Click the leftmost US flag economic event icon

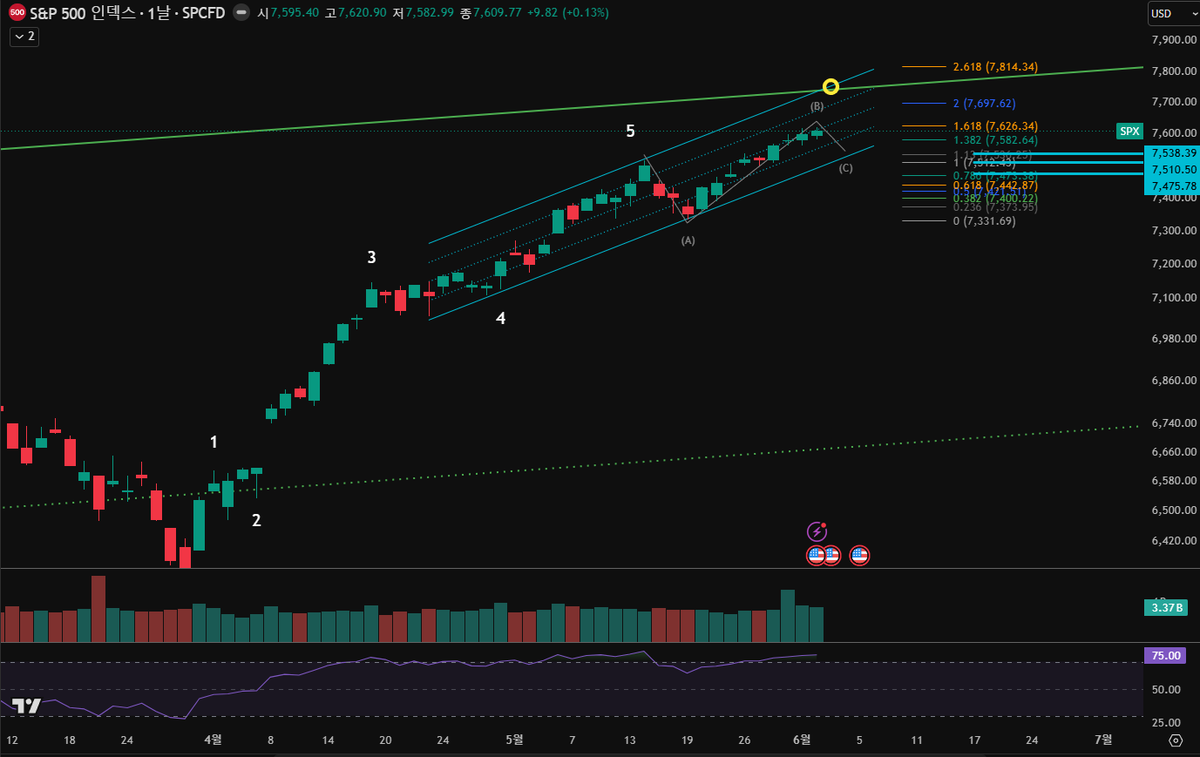tap(816, 554)
